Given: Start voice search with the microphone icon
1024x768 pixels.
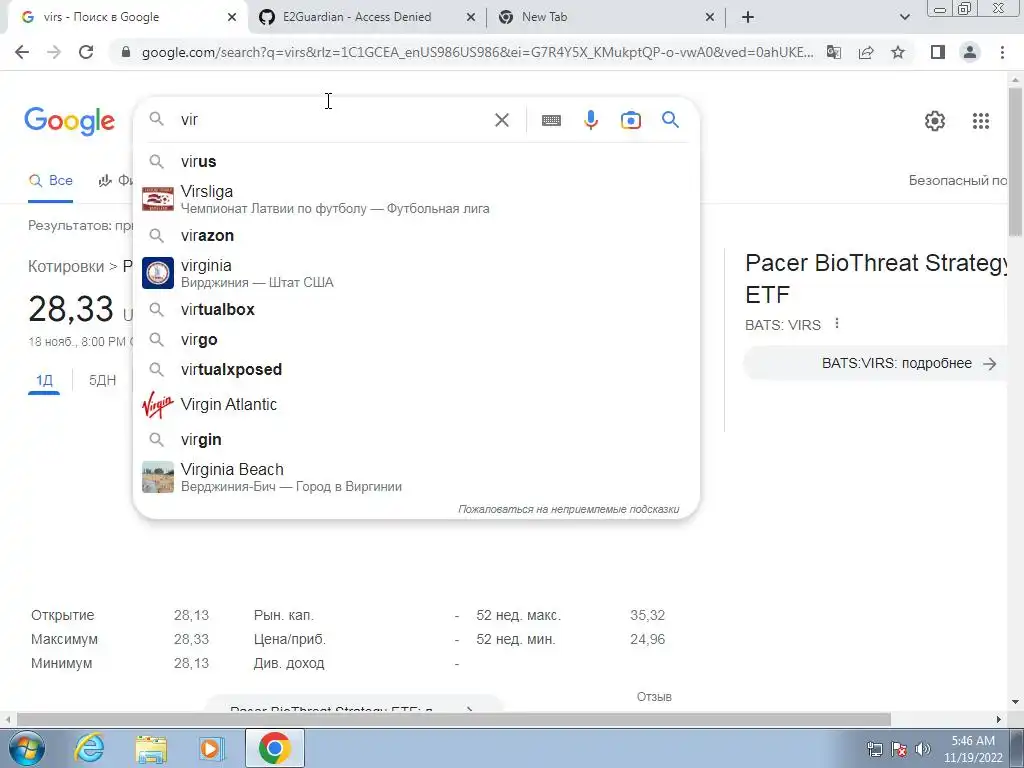Looking at the screenshot, I should [x=591, y=120].
